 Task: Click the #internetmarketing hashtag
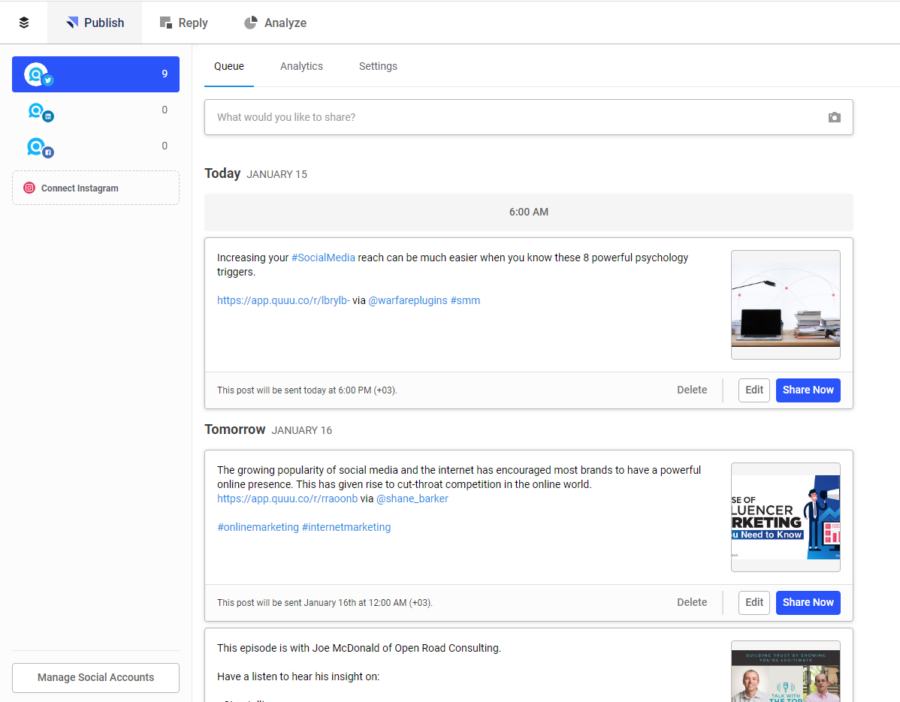(346, 527)
